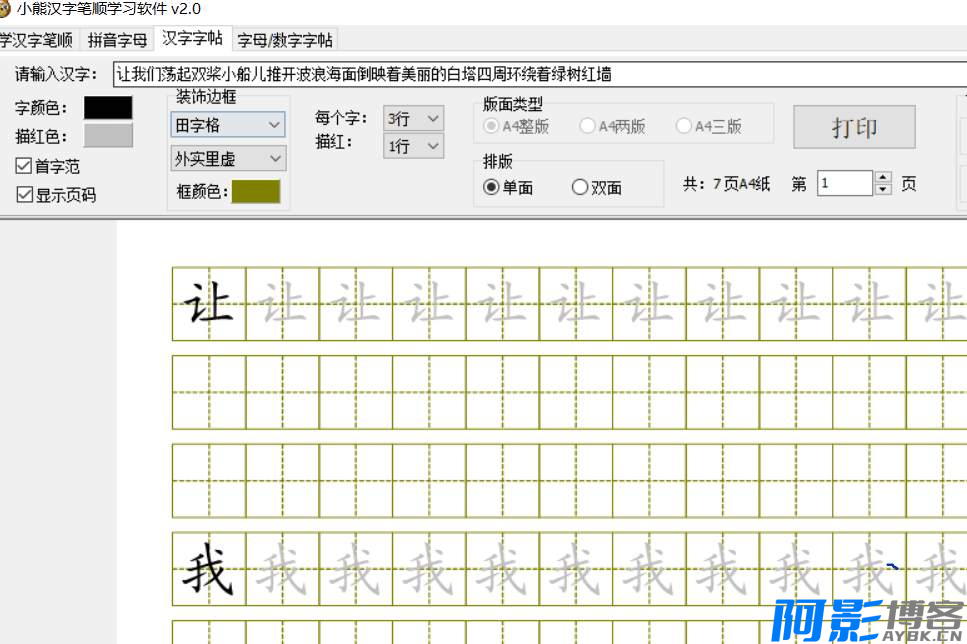Click the 共: 7页A4纸 page count text
The width and height of the screenshot is (967, 644).
726,184
